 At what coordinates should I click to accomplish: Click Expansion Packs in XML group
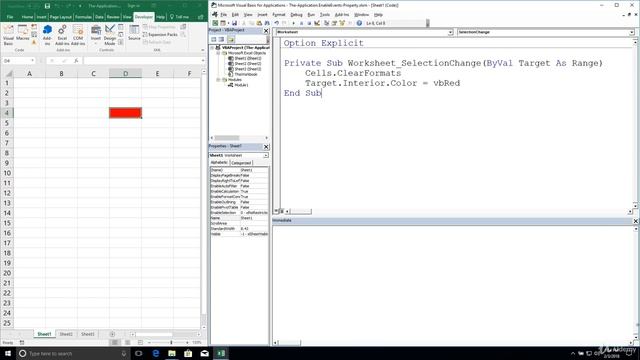(160, 35)
